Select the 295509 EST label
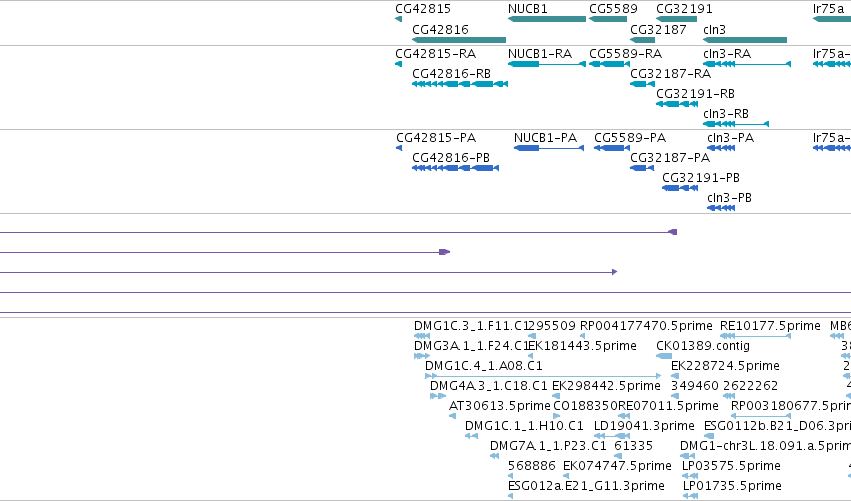Viewport: 851px width, 501px height. [x=552, y=326]
